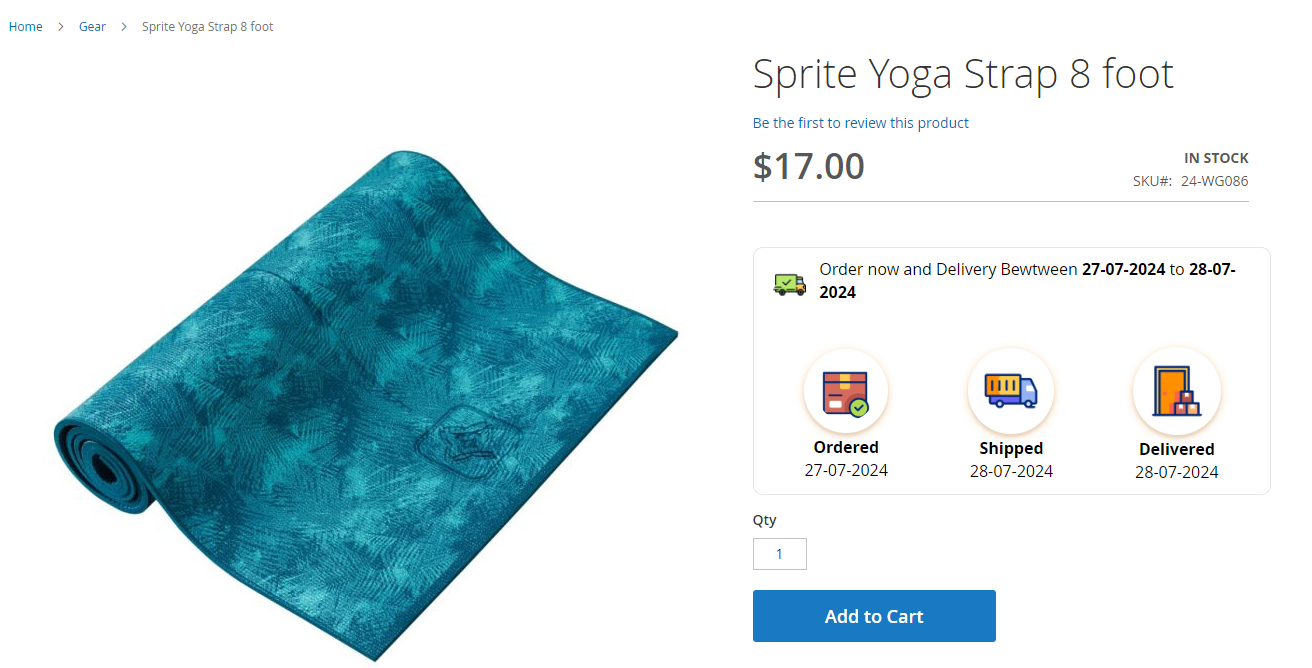Click the date under Shipped label

(x=1011, y=471)
